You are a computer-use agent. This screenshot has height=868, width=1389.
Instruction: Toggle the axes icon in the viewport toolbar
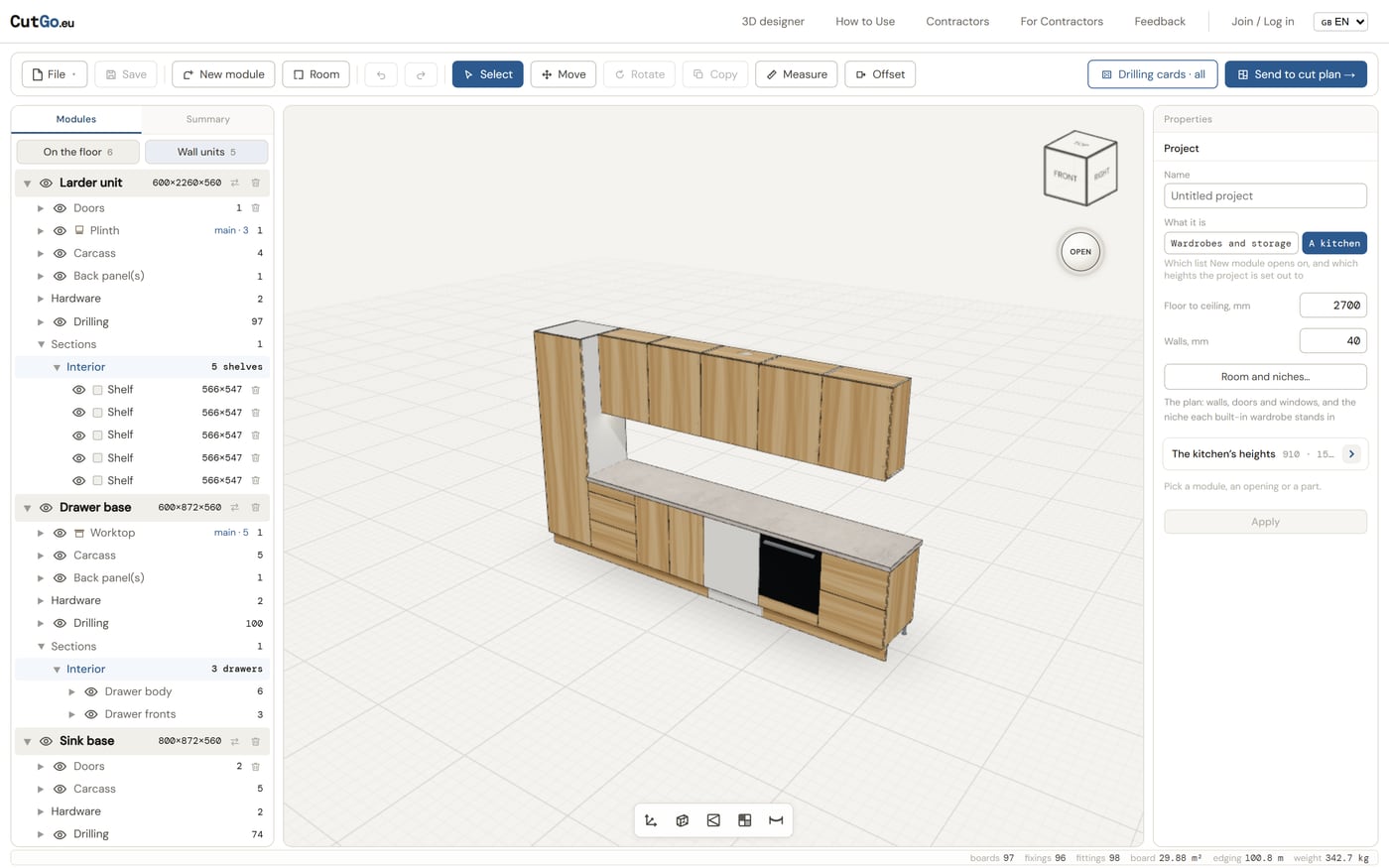[x=651, y=820]
